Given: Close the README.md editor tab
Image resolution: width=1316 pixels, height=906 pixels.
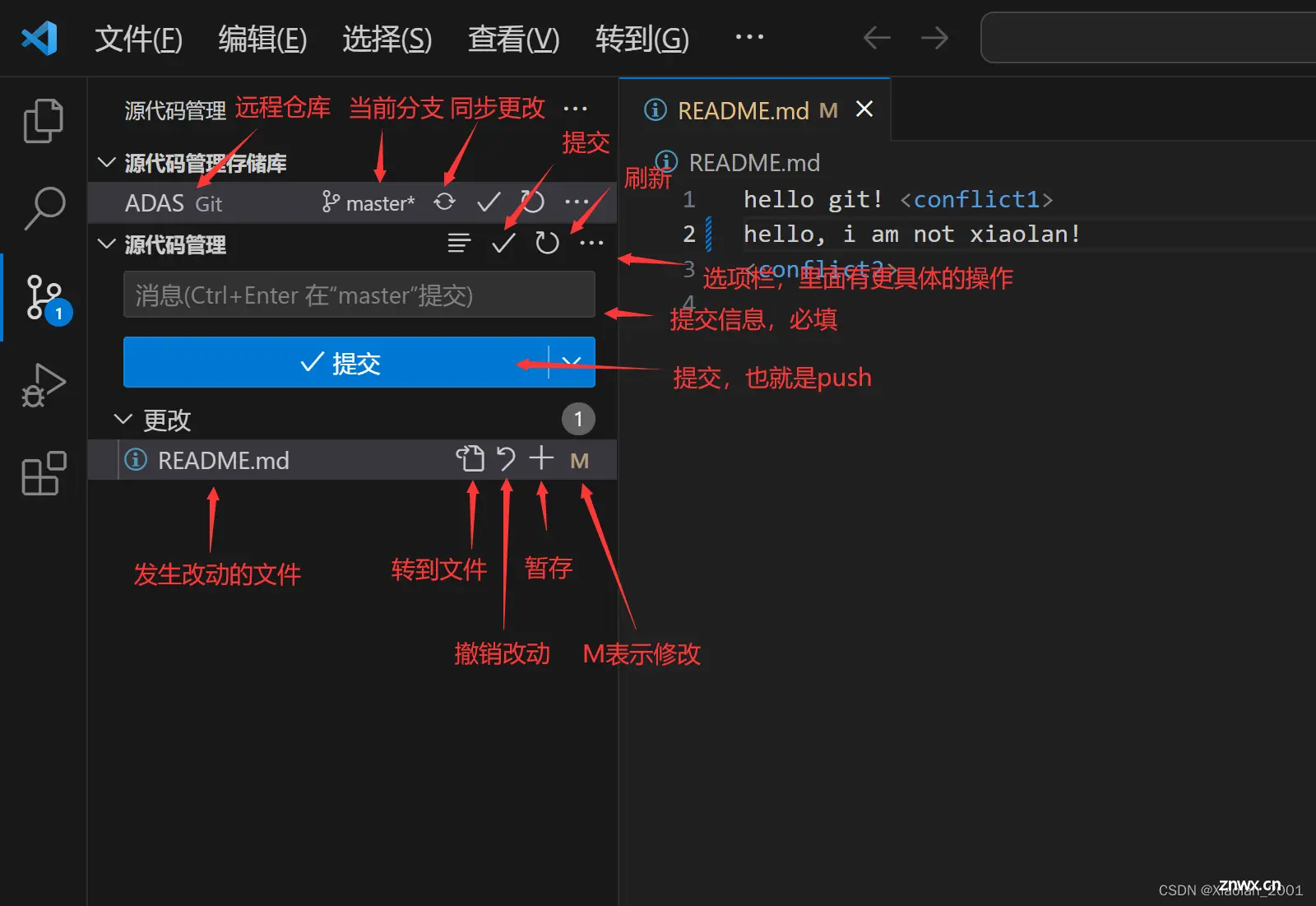Looking at the screenshot, I should click(864, 109).
